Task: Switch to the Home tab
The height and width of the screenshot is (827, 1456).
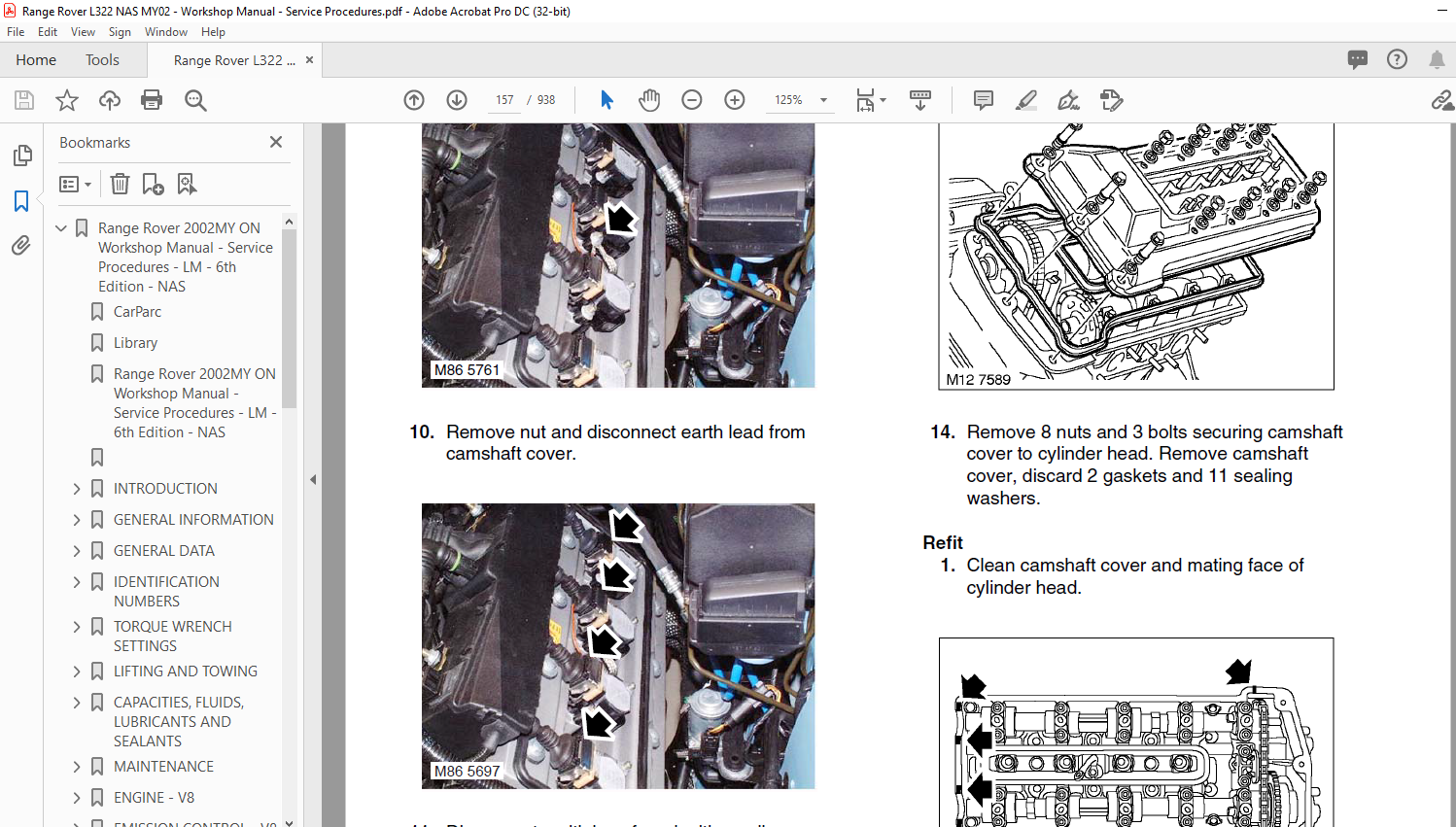Action: coord(36,60)
